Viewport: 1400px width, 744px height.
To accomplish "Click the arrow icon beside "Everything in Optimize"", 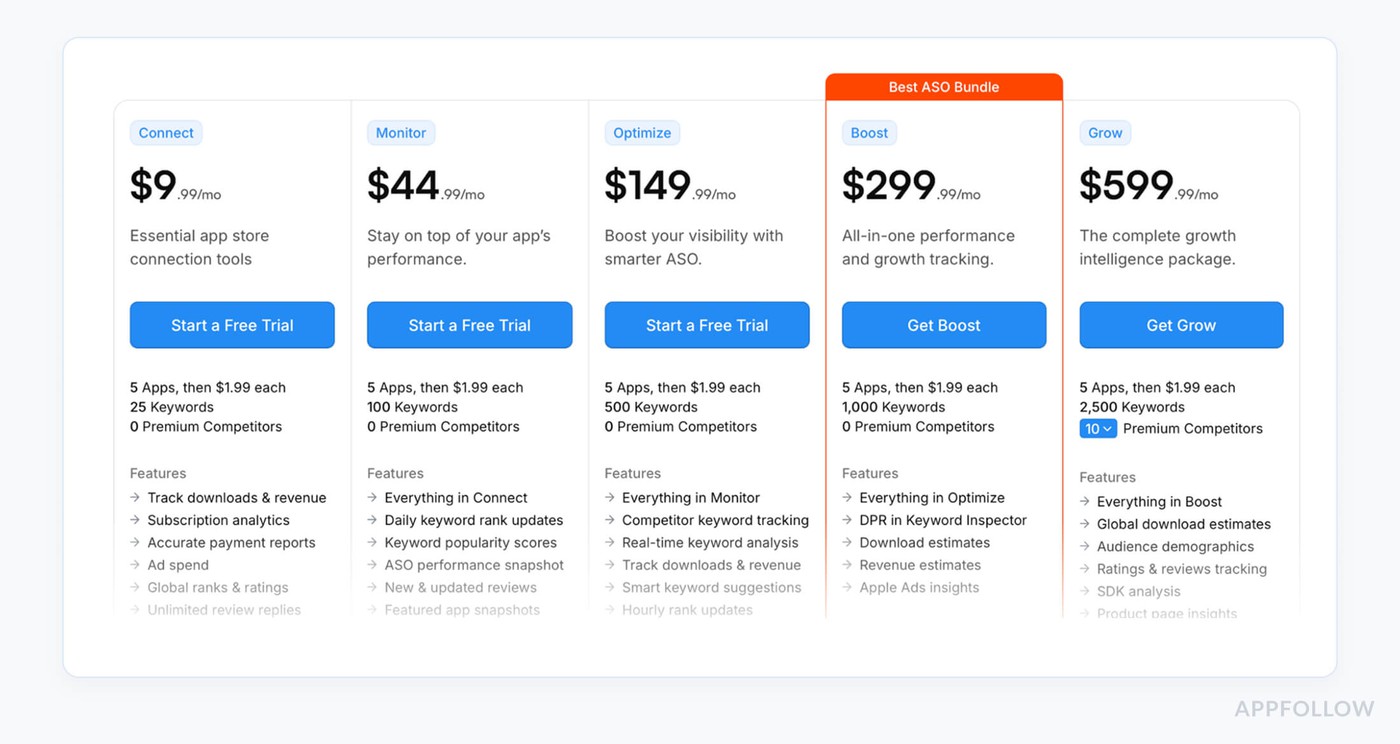I will click(846, 497).
